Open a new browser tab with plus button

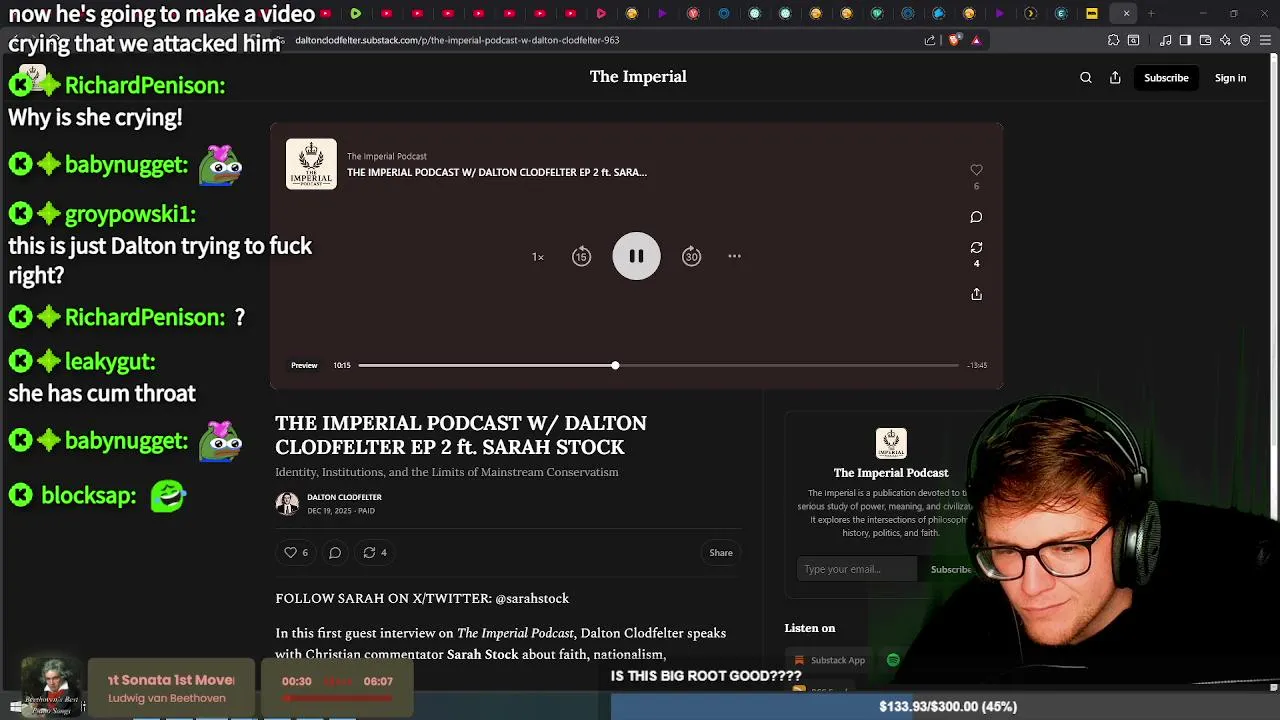pyautogui.click(x=1151, y=13)
